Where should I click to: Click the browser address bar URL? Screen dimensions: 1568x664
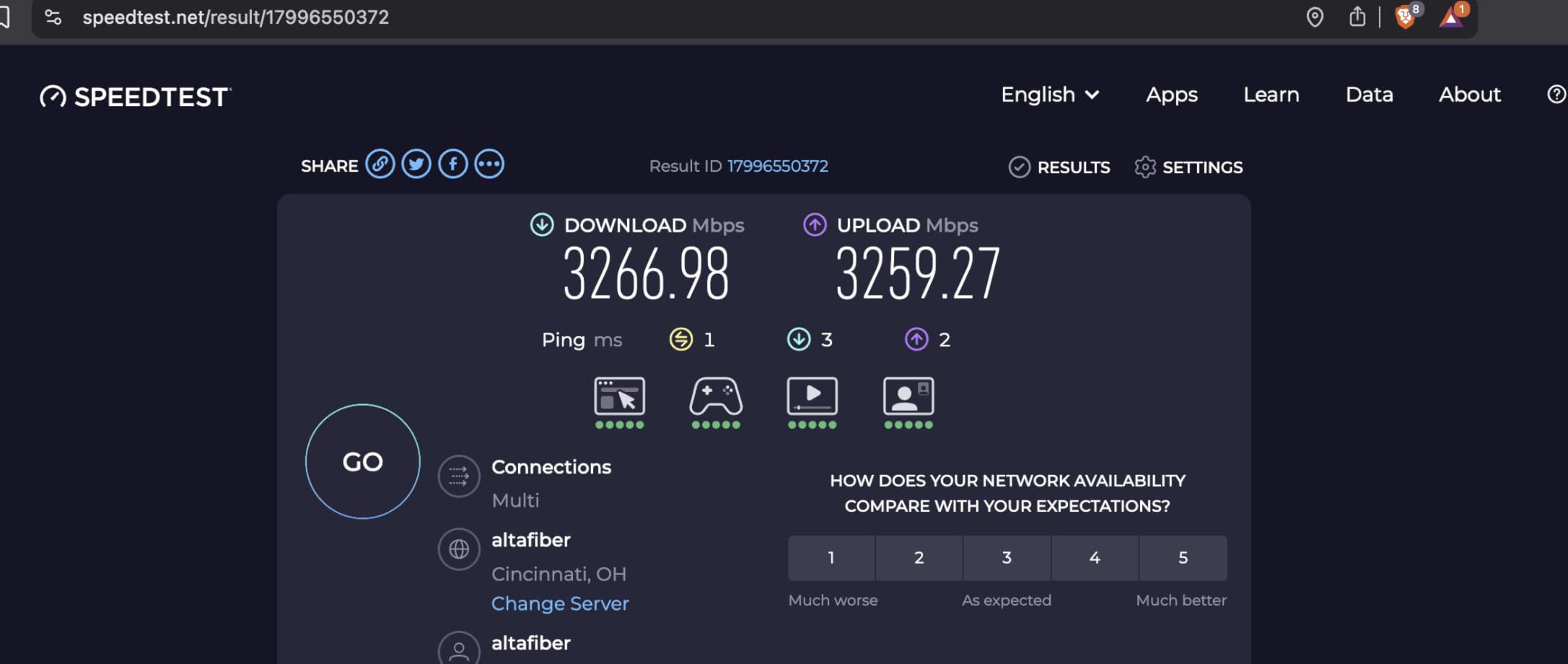[x=236, y=17]
